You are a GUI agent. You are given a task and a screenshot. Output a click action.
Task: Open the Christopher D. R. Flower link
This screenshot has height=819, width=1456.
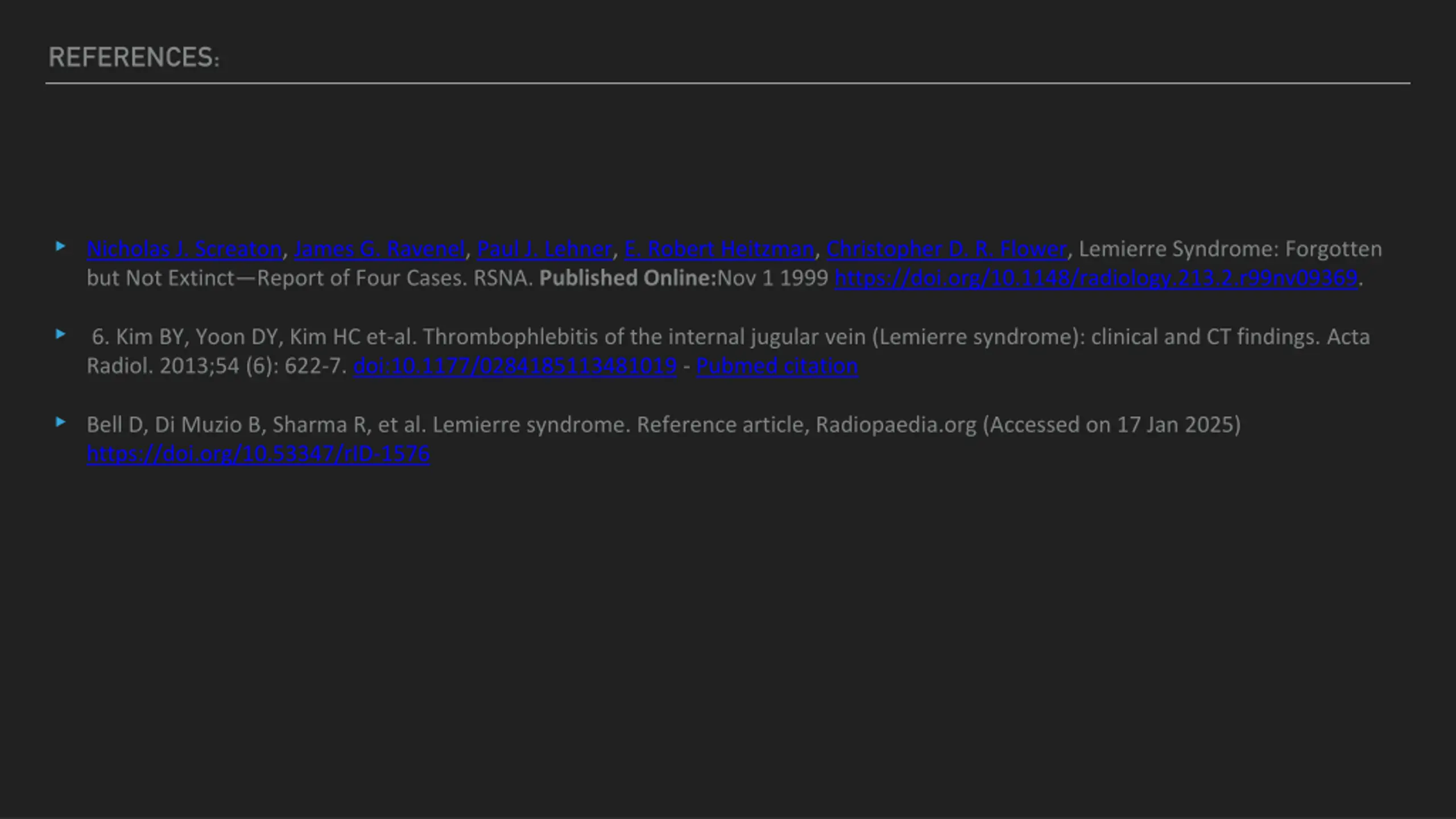click(x=946, y=249)
